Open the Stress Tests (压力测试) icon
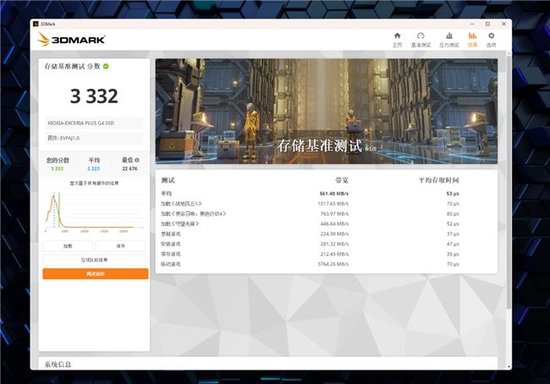Image resolution: width=550 pixels, height=384 pixels. [449, 40]
